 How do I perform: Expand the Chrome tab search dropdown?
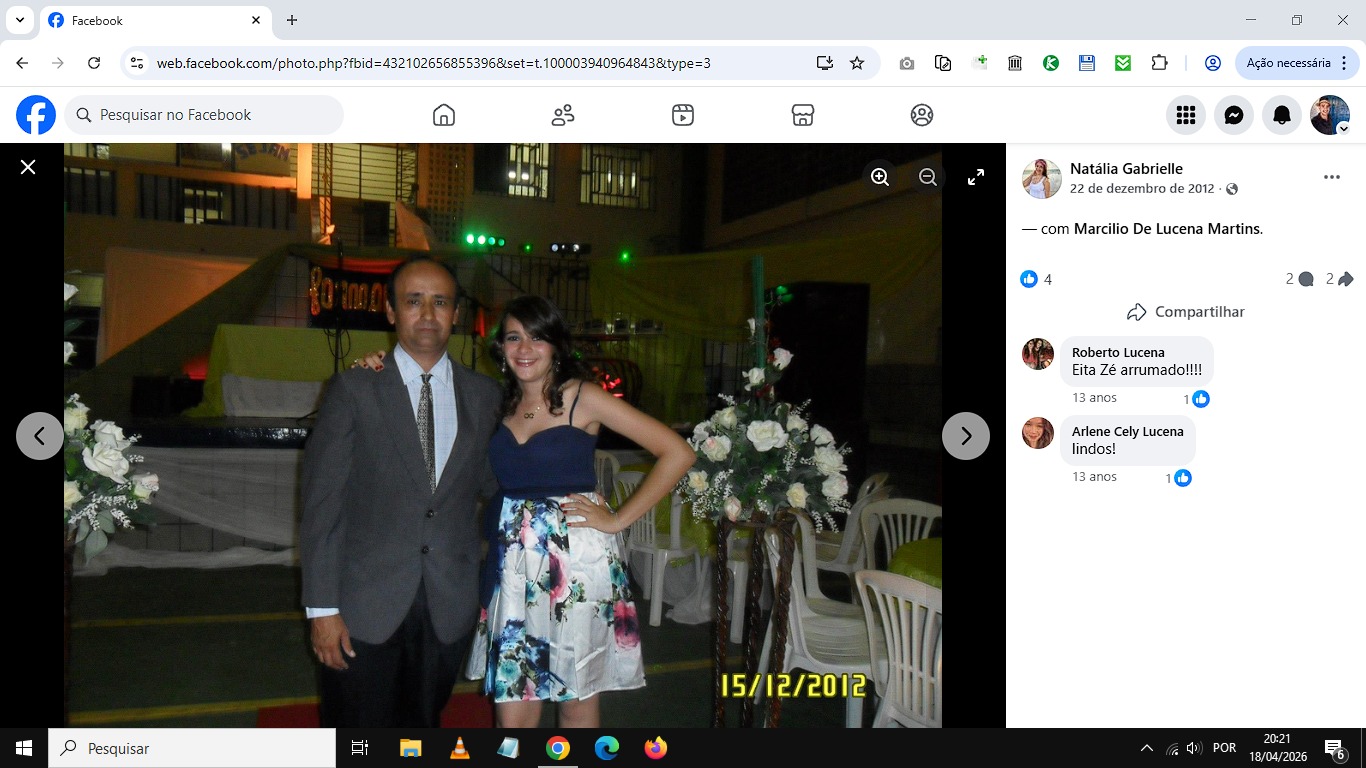(19, 20)
